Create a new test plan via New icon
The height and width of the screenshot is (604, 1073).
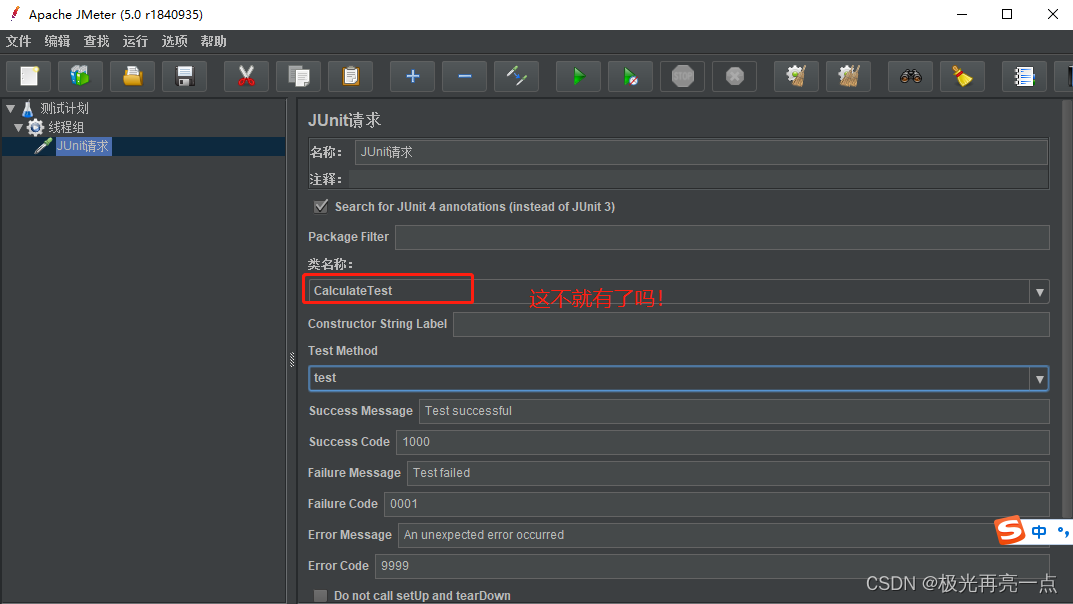click(28, 76)
